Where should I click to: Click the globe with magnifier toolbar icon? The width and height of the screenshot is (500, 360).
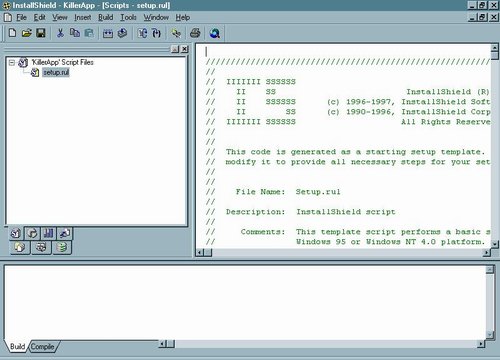click(x=215, y=33)
